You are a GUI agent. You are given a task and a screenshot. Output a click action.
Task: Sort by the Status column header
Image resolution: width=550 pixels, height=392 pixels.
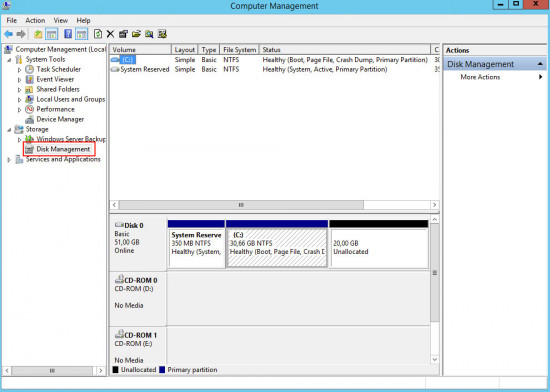(344, 50)
